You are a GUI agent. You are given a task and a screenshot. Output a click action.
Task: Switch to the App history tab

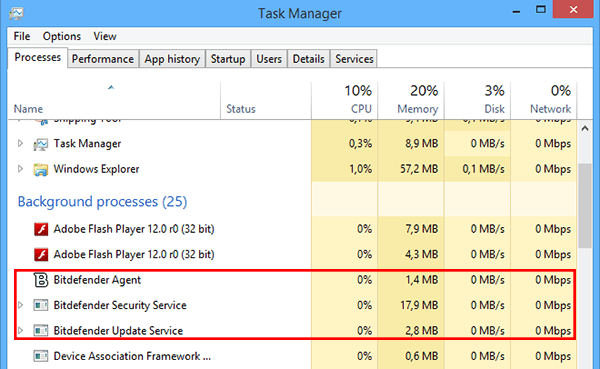172,59
